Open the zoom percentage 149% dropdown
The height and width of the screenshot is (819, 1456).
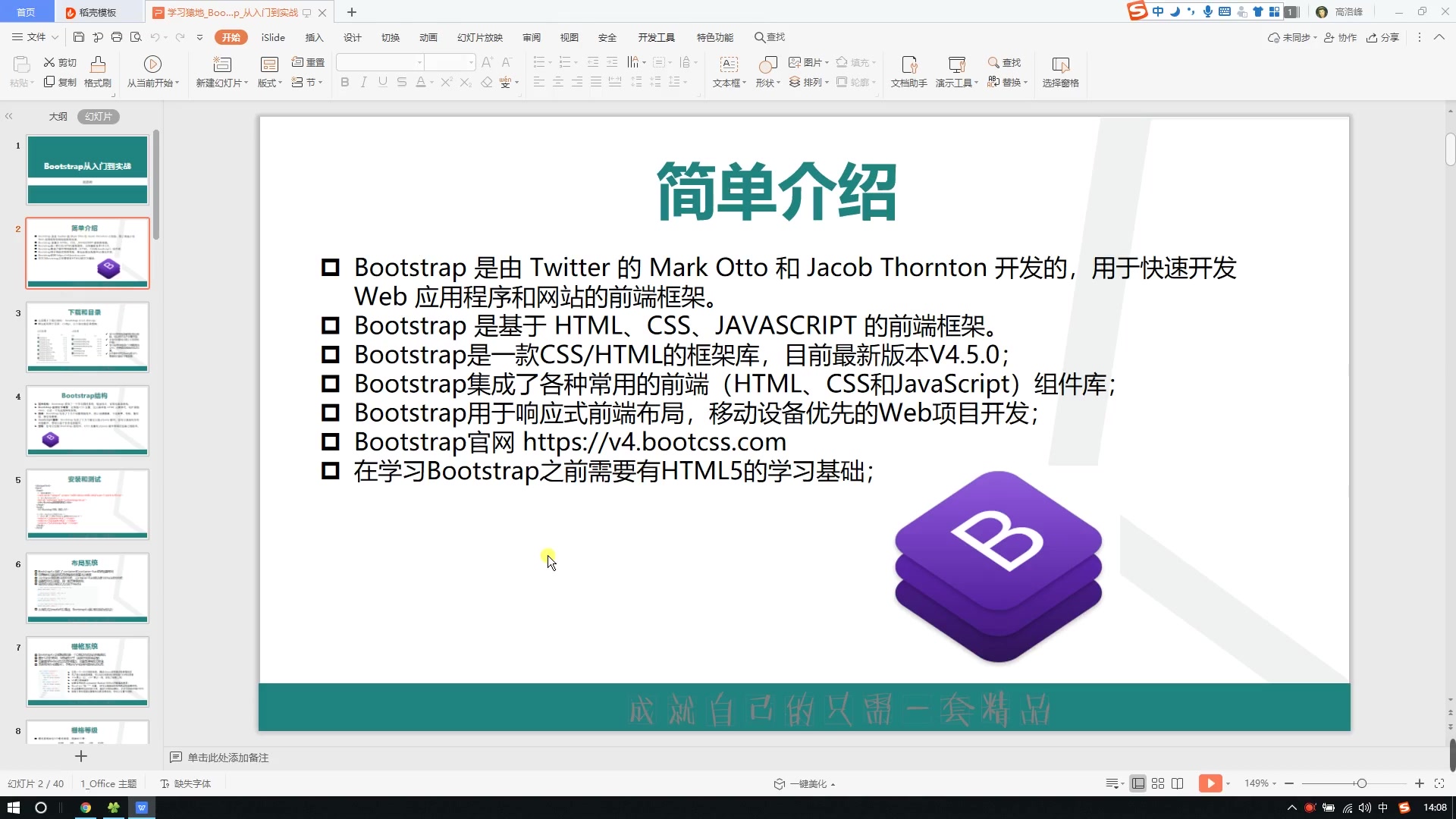pos(1260,783)
